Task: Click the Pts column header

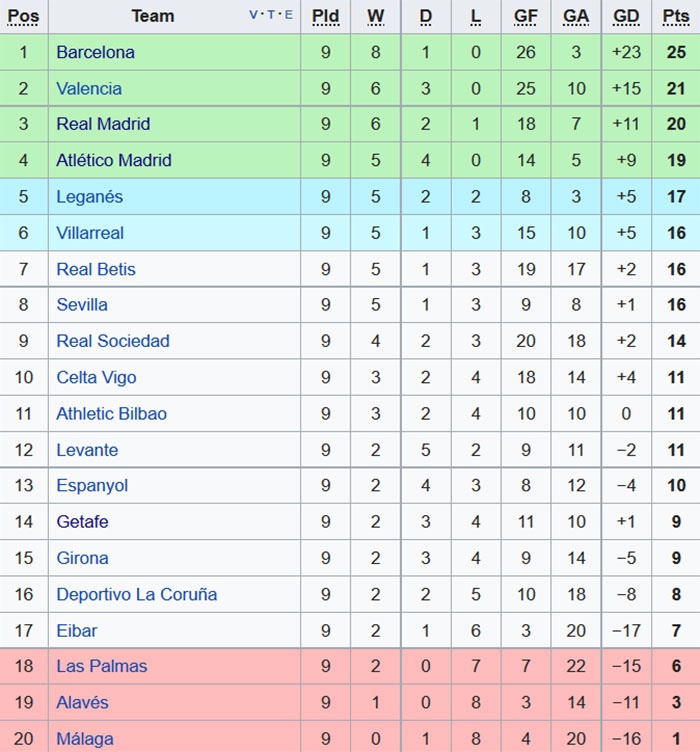Action: [x=676, y=16]
